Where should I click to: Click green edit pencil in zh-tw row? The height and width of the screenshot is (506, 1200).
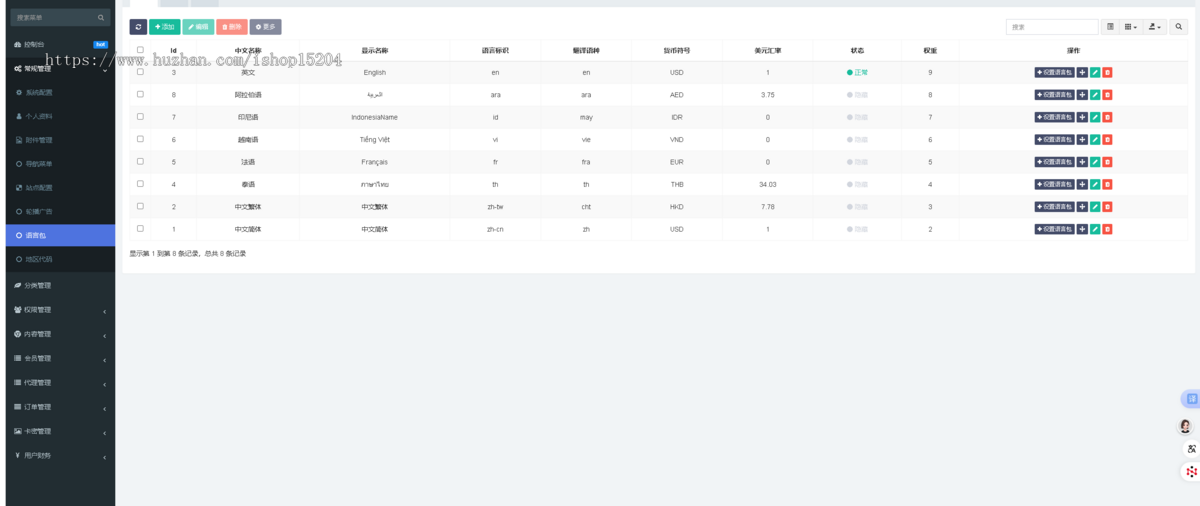pyautogui.click(x=1095, y=207)
